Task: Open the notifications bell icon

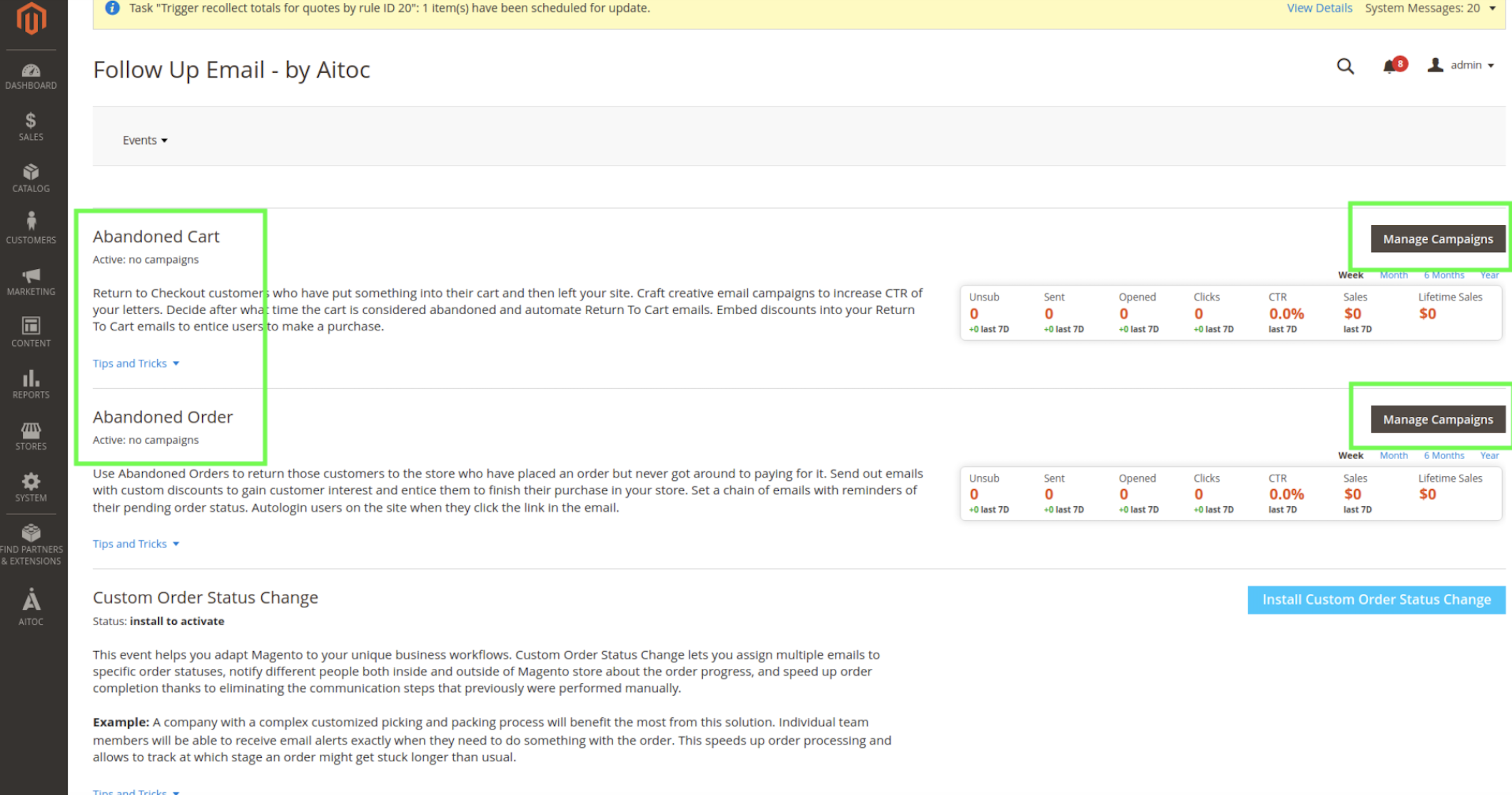Action: [1394, 66]
